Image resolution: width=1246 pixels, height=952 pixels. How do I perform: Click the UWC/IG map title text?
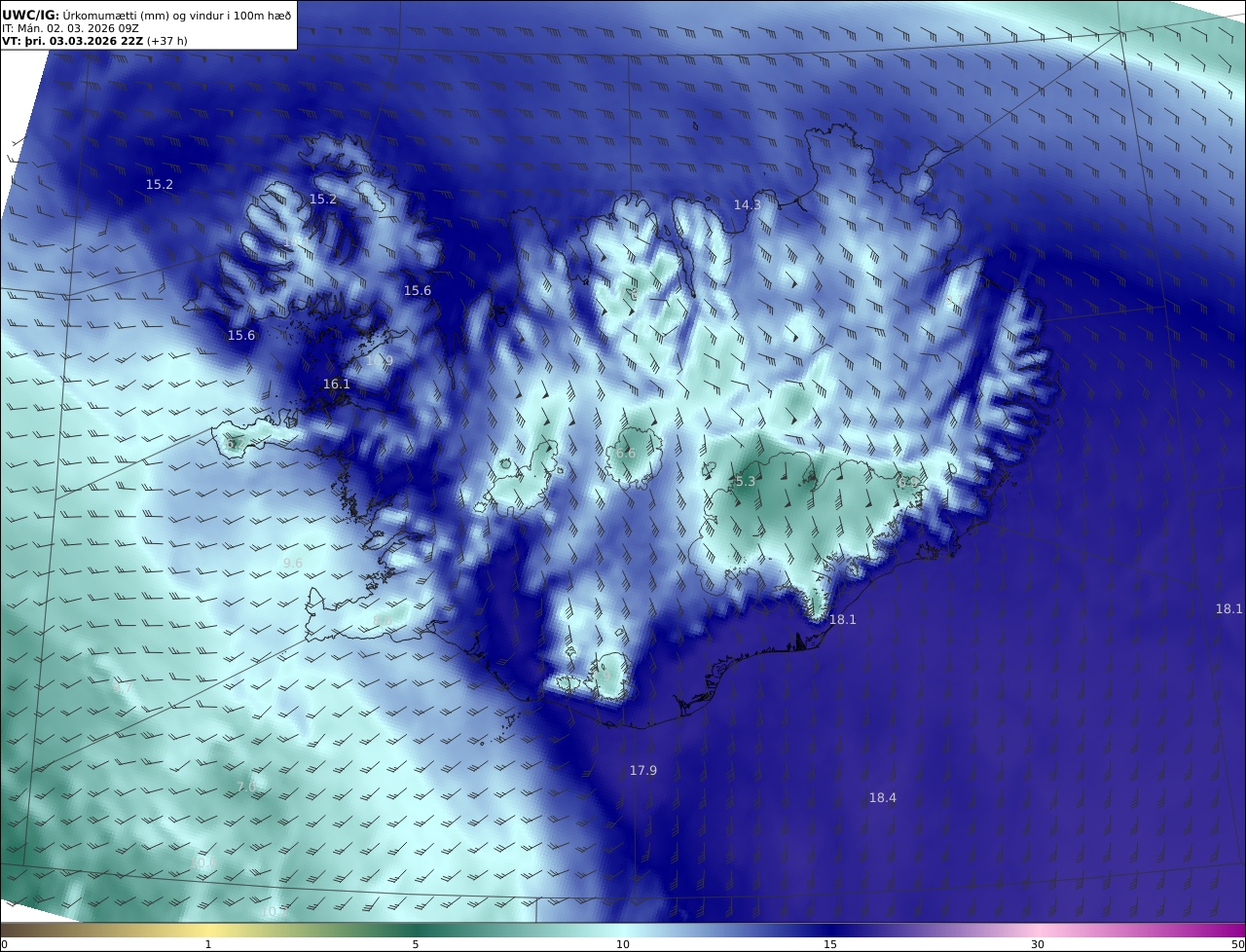(147, 15)
